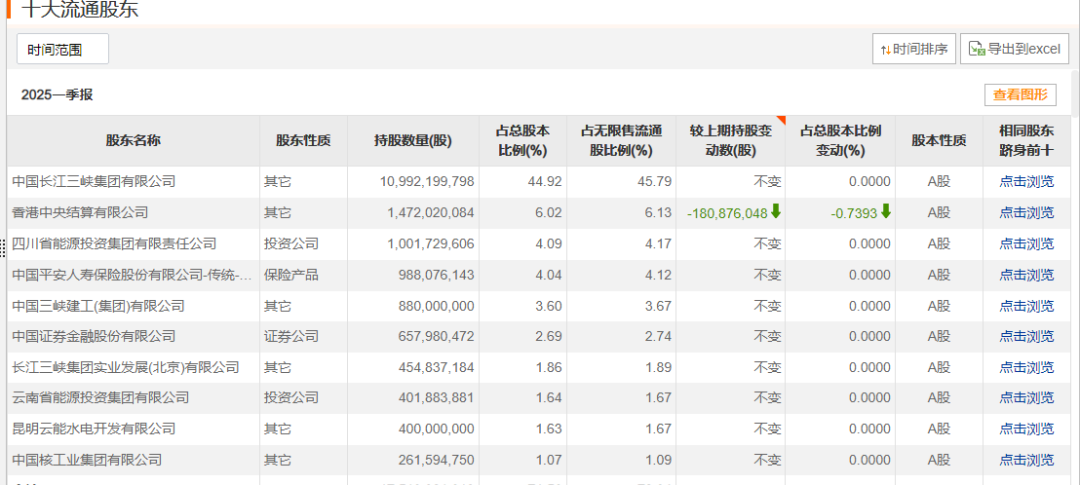The width and height of the screenshot is (1080, 485).
Task: Click holding amount 1,001,729,606
Action: (431, 244)
